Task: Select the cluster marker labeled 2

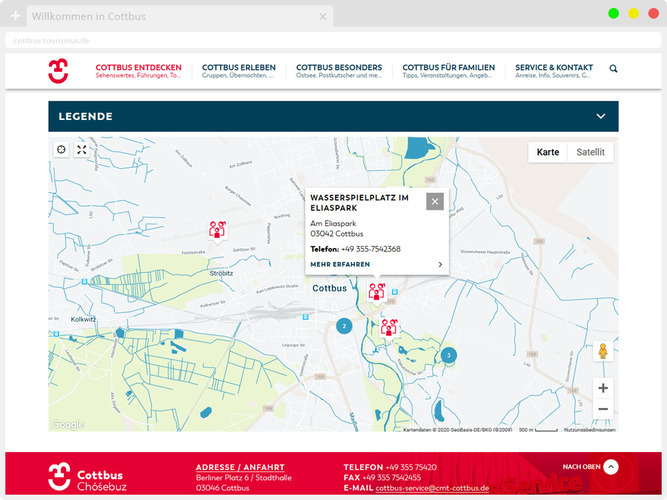Action: tap(343, 325)
